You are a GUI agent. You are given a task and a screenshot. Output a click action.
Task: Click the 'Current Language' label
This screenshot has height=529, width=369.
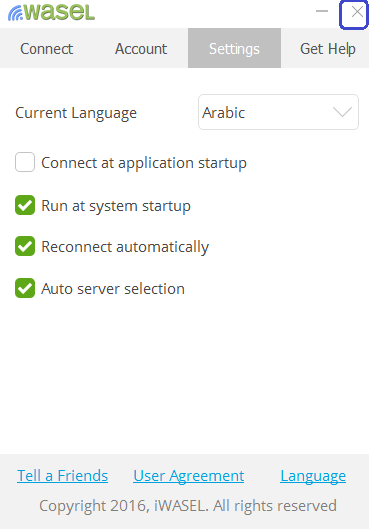76,113
